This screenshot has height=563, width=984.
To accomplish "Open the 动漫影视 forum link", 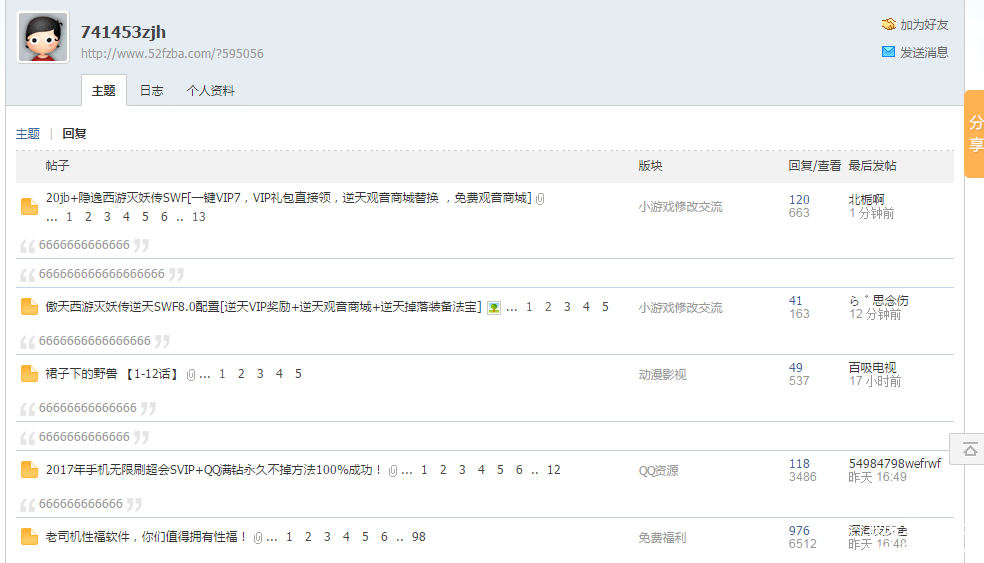I will point(662,375).
